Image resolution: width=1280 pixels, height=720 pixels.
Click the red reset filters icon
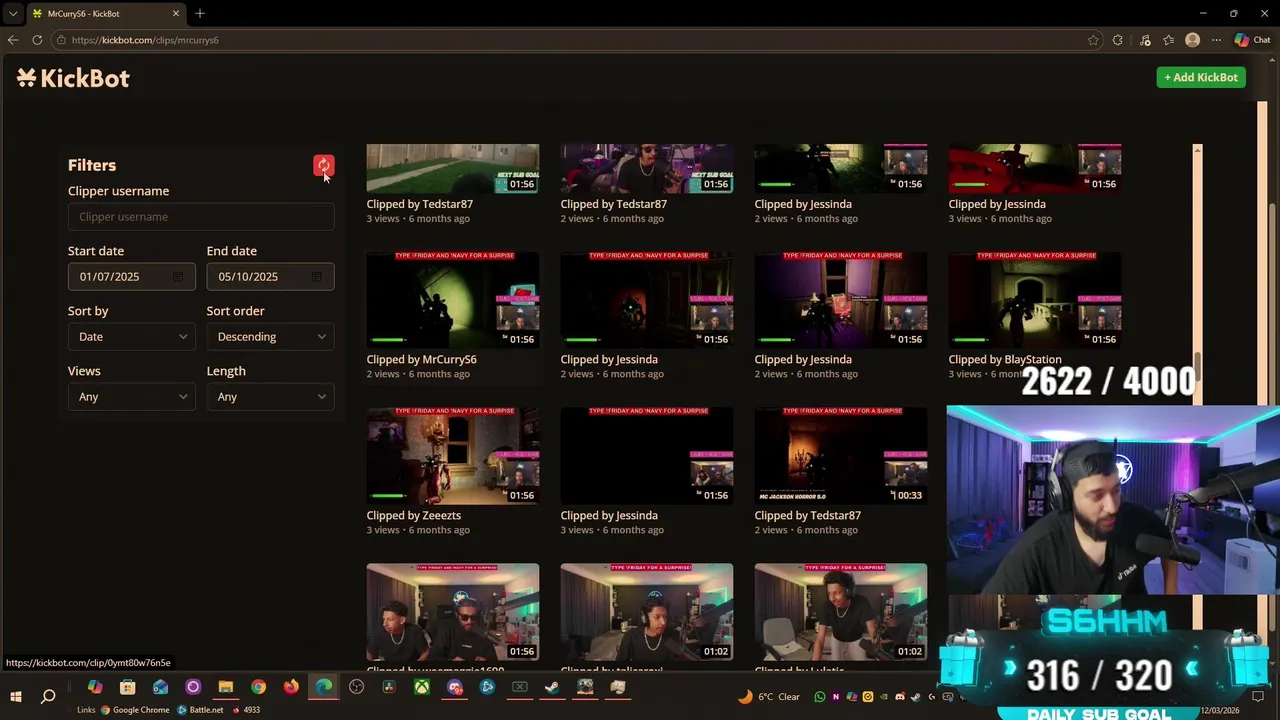tap(323, 165)
